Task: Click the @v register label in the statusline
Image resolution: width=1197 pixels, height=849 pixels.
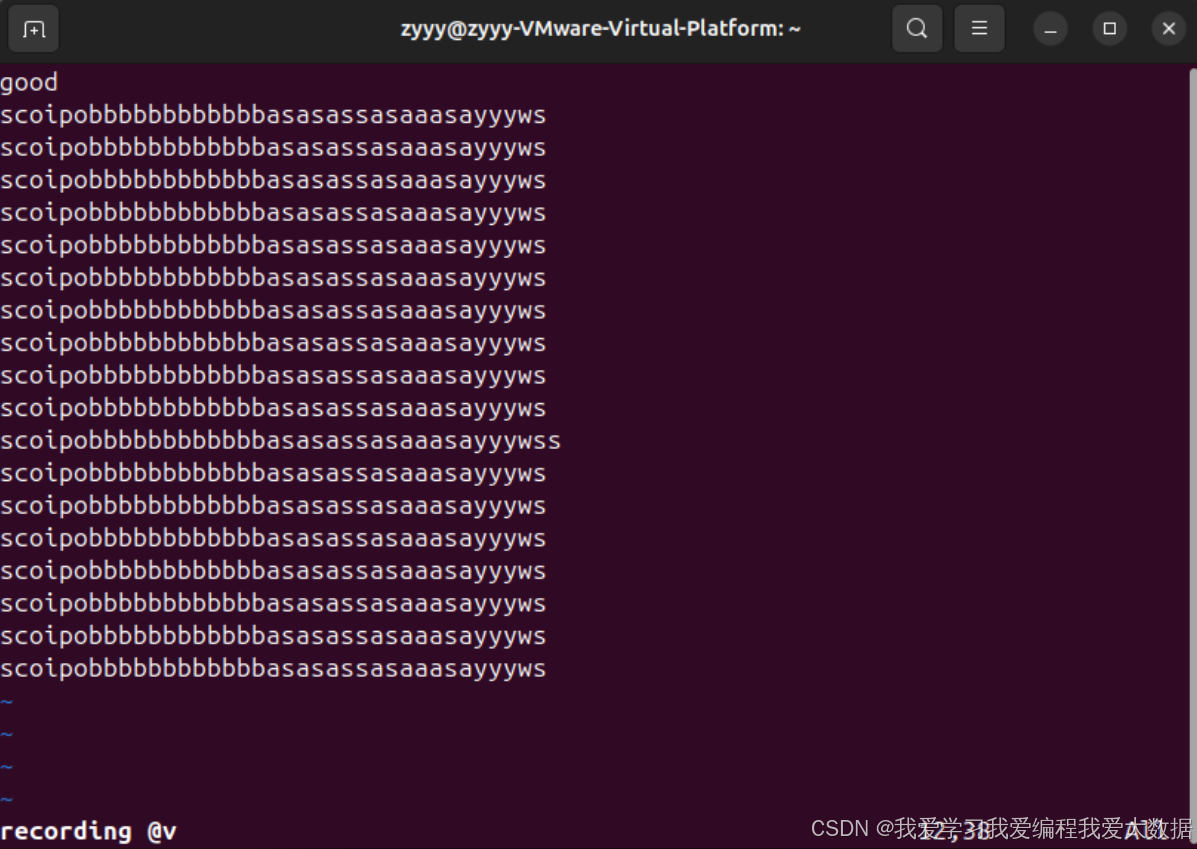Action: (x=160, y=830)
